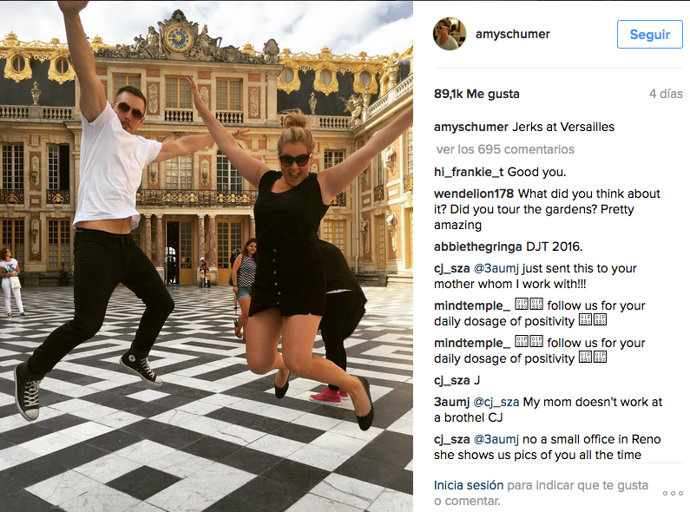This screenshot has height=512, width=690.
Task: Click the Seguir follow button
Action: tap(650, 34)
